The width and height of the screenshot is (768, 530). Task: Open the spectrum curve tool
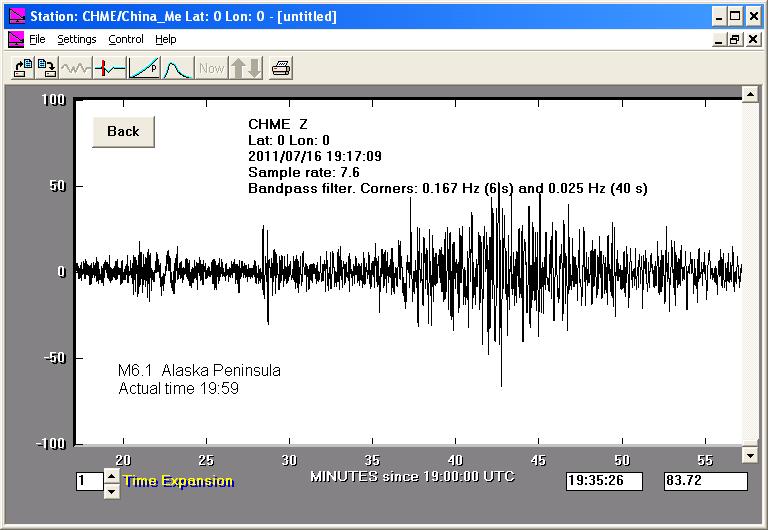pos(177,68)
